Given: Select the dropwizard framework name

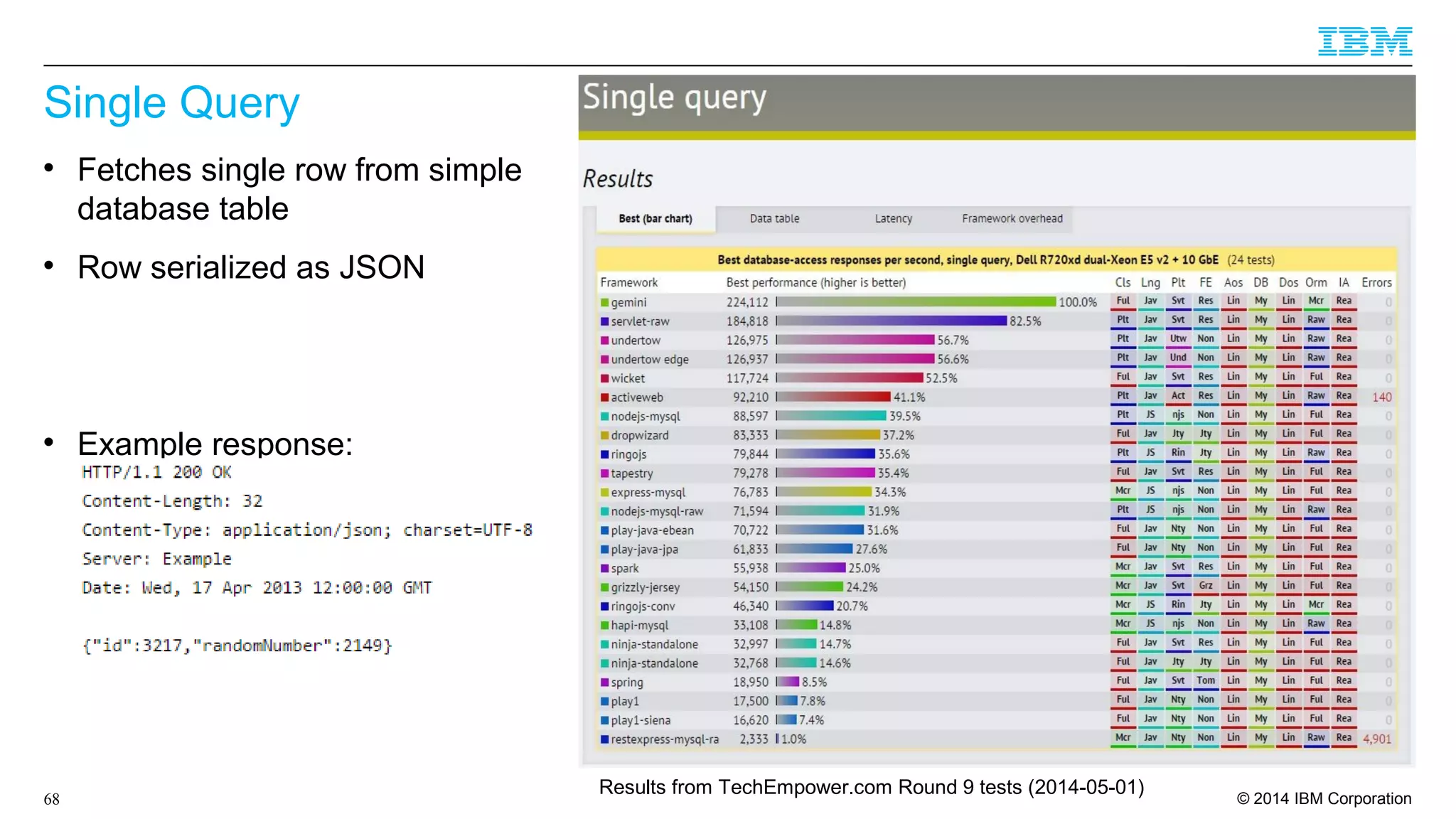Looking at the screenshot, I should coord(640,435).
